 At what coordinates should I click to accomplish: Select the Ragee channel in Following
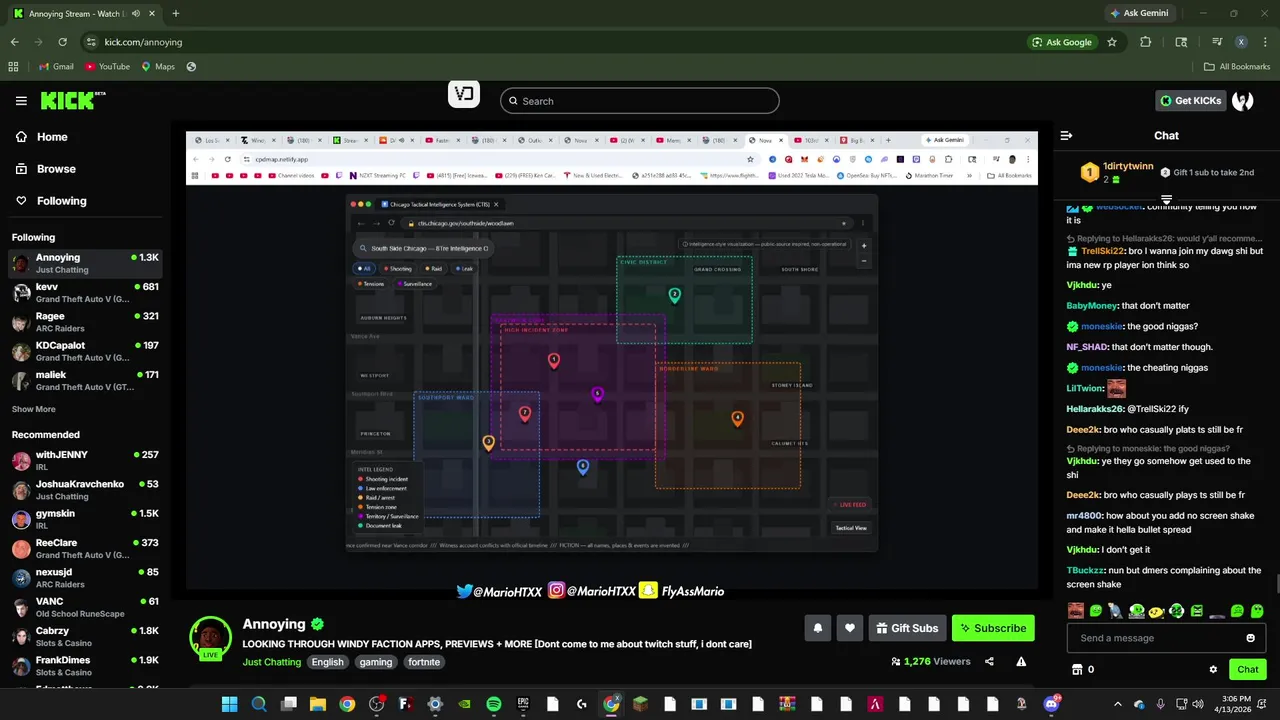coord(85,322)
